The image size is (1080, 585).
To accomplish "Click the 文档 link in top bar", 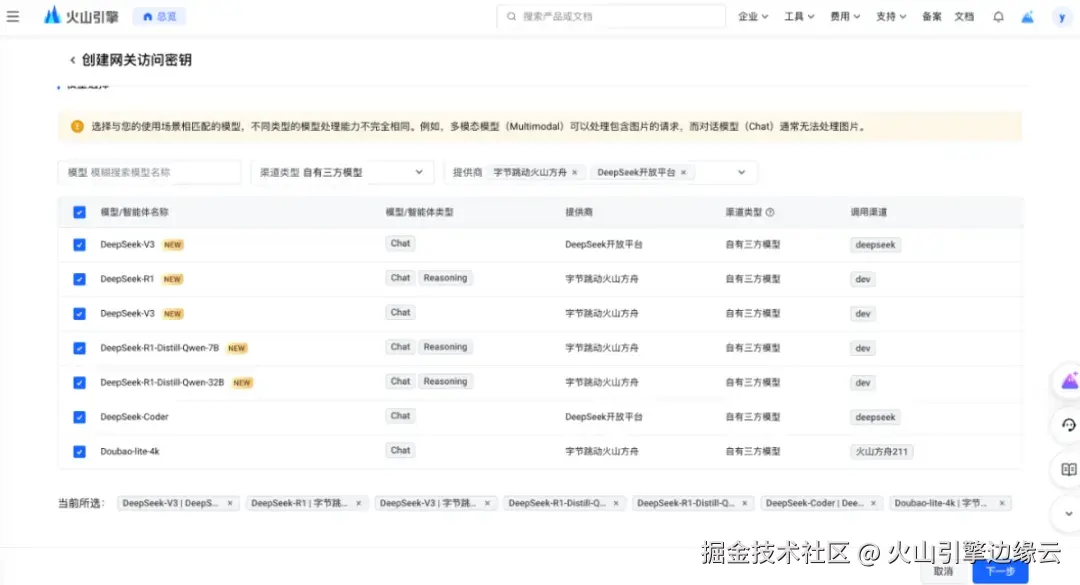I will pyautogui.click(x=962, y=16).
